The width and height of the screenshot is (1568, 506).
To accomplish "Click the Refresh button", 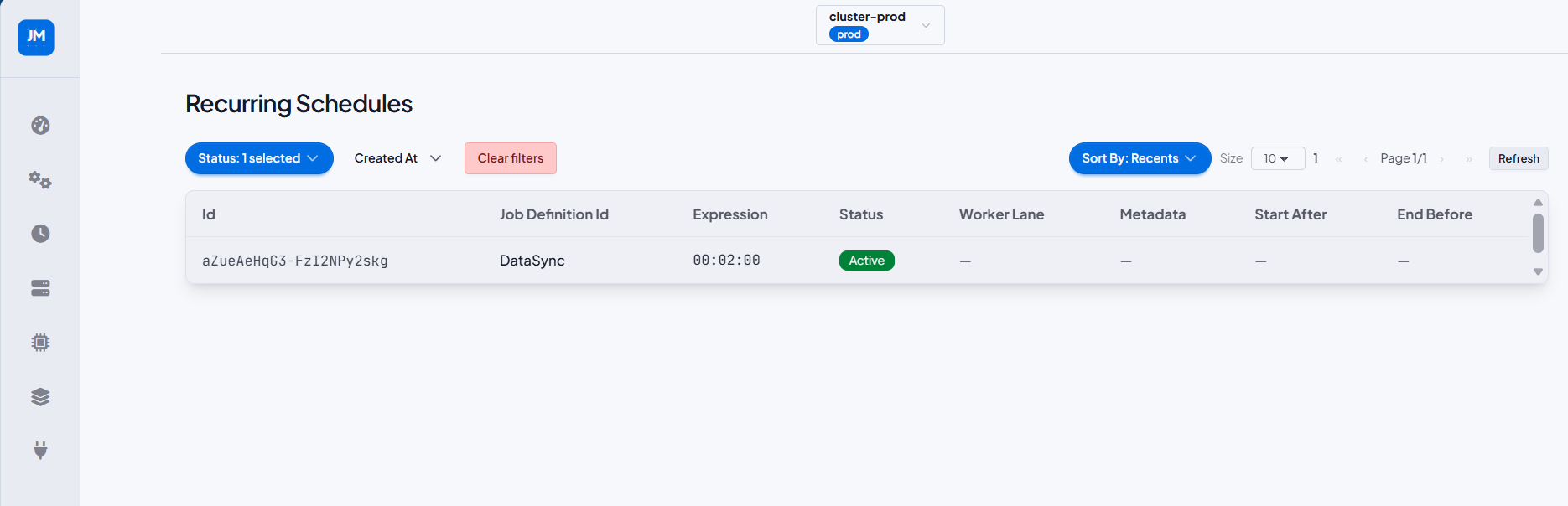I will coord(1519,158).
